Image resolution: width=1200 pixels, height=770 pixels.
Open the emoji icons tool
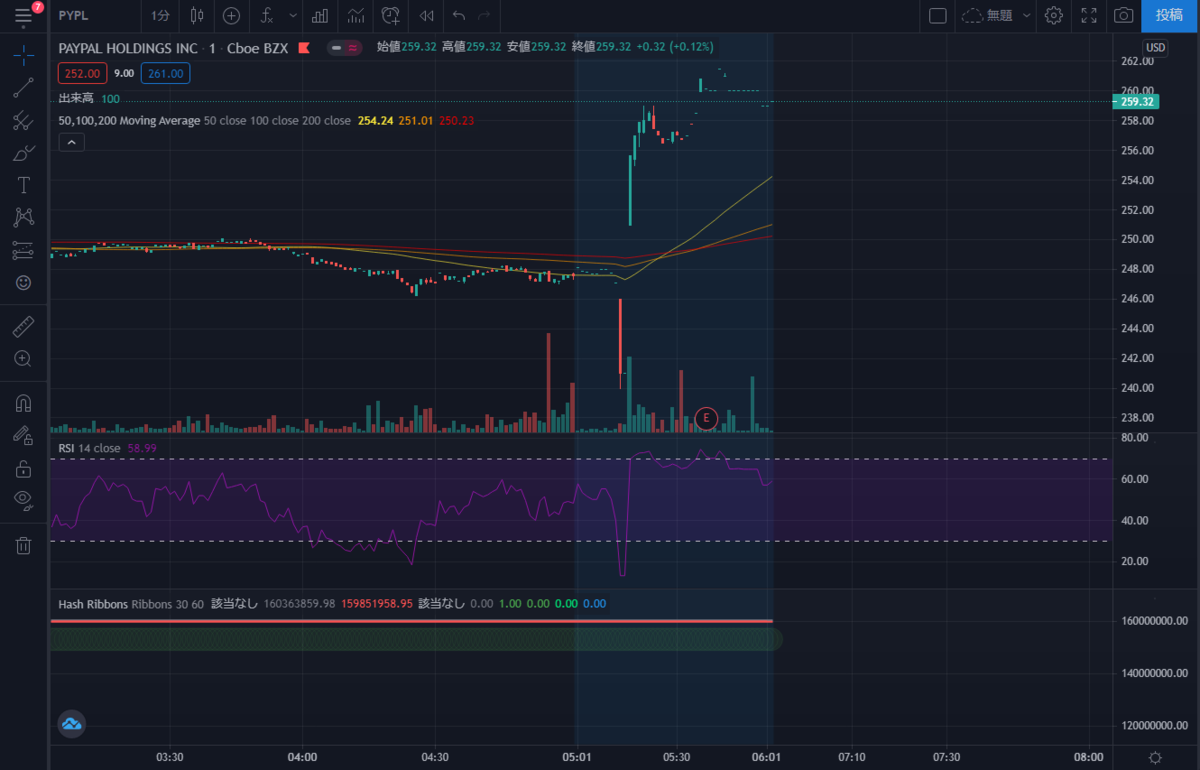(x=24, y=283)
